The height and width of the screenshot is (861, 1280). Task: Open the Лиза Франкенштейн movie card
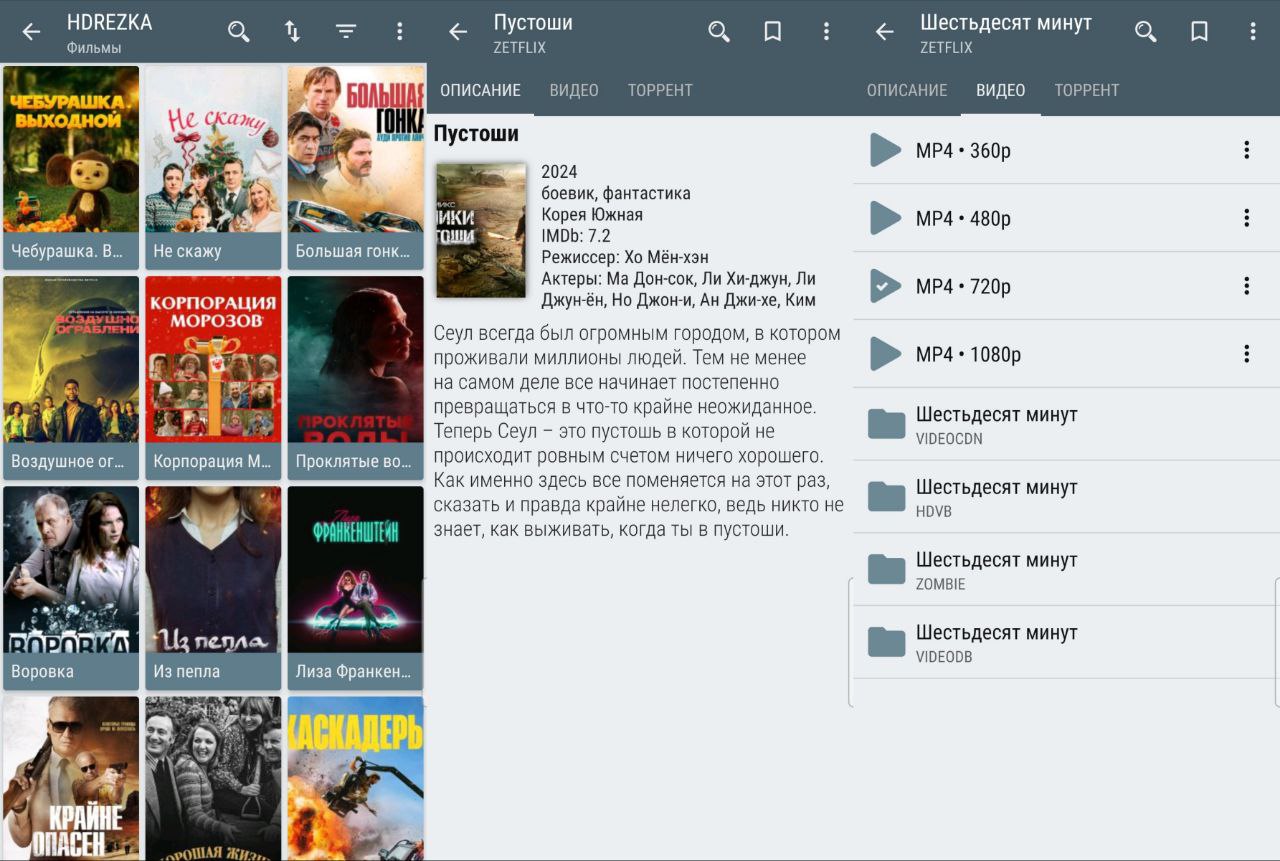click(355, 587)
